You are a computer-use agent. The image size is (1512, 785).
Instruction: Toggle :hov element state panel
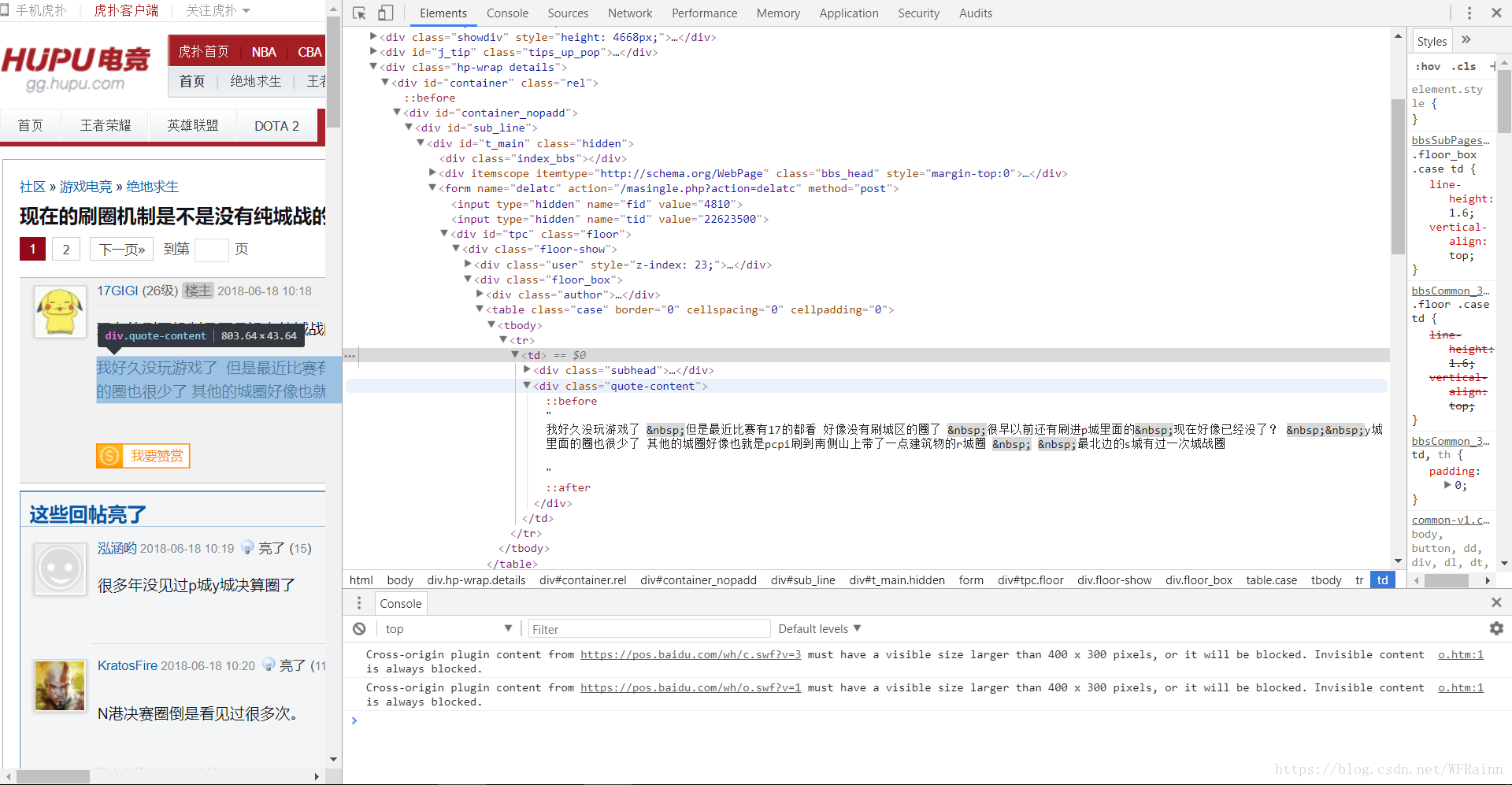tap(1428, 66)
